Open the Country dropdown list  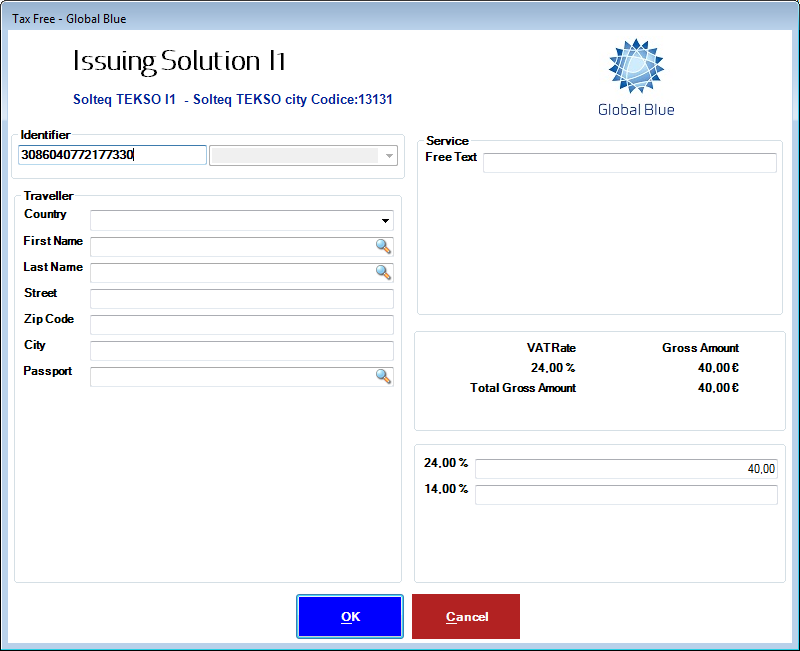(385, 221)
